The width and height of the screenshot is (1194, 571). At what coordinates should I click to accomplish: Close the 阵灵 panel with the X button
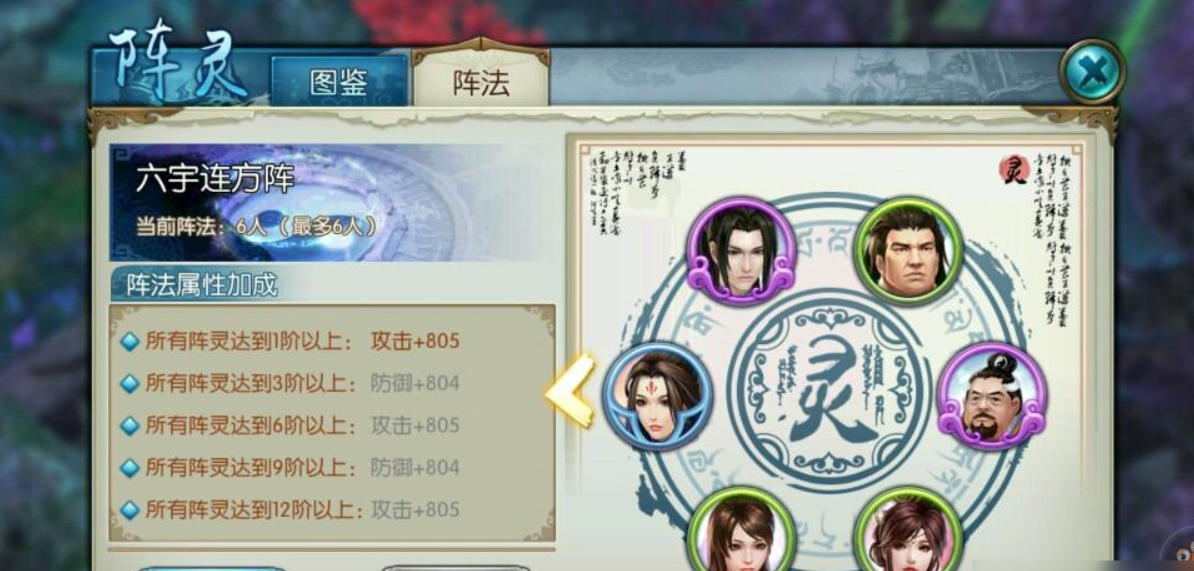pos(1092,72)
